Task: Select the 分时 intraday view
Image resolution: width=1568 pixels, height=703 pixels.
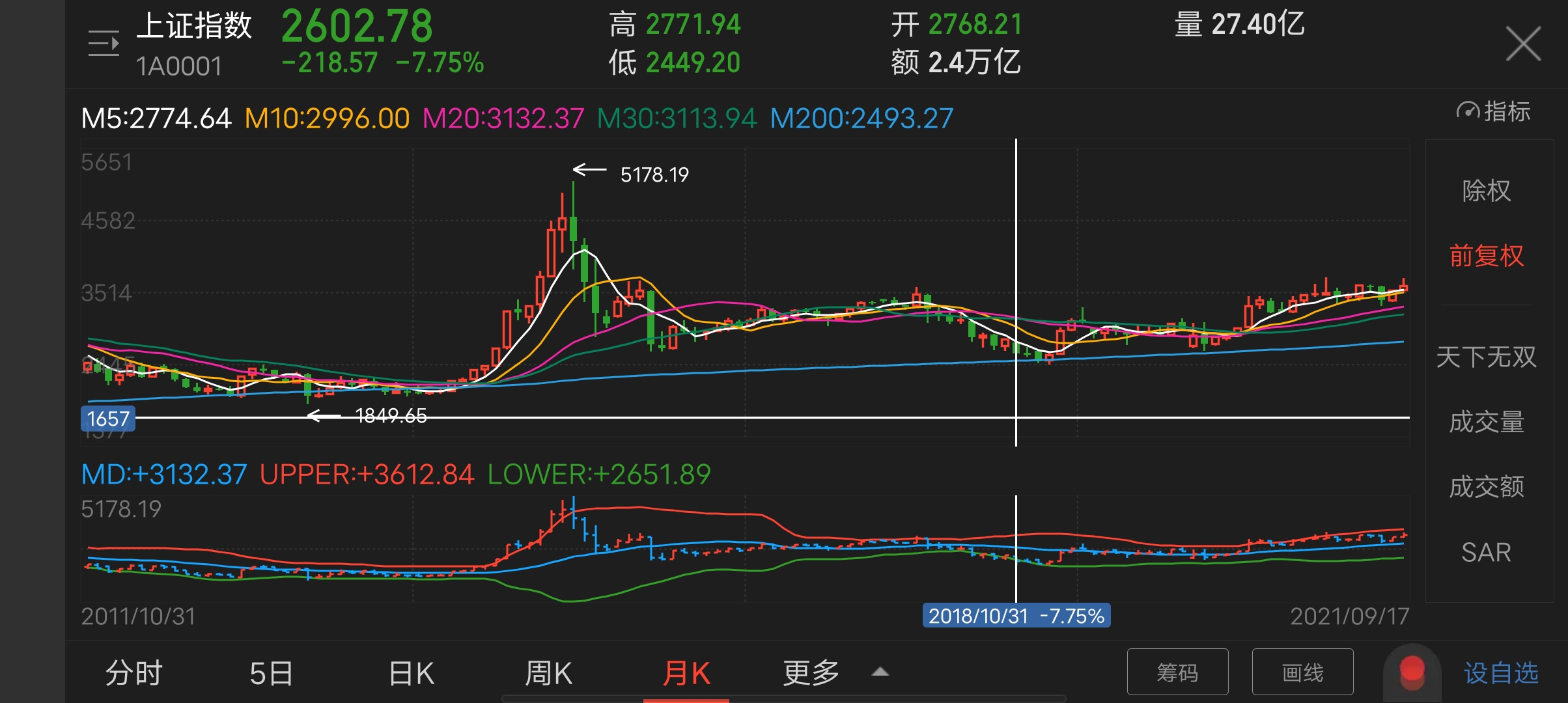Action: 133,672
